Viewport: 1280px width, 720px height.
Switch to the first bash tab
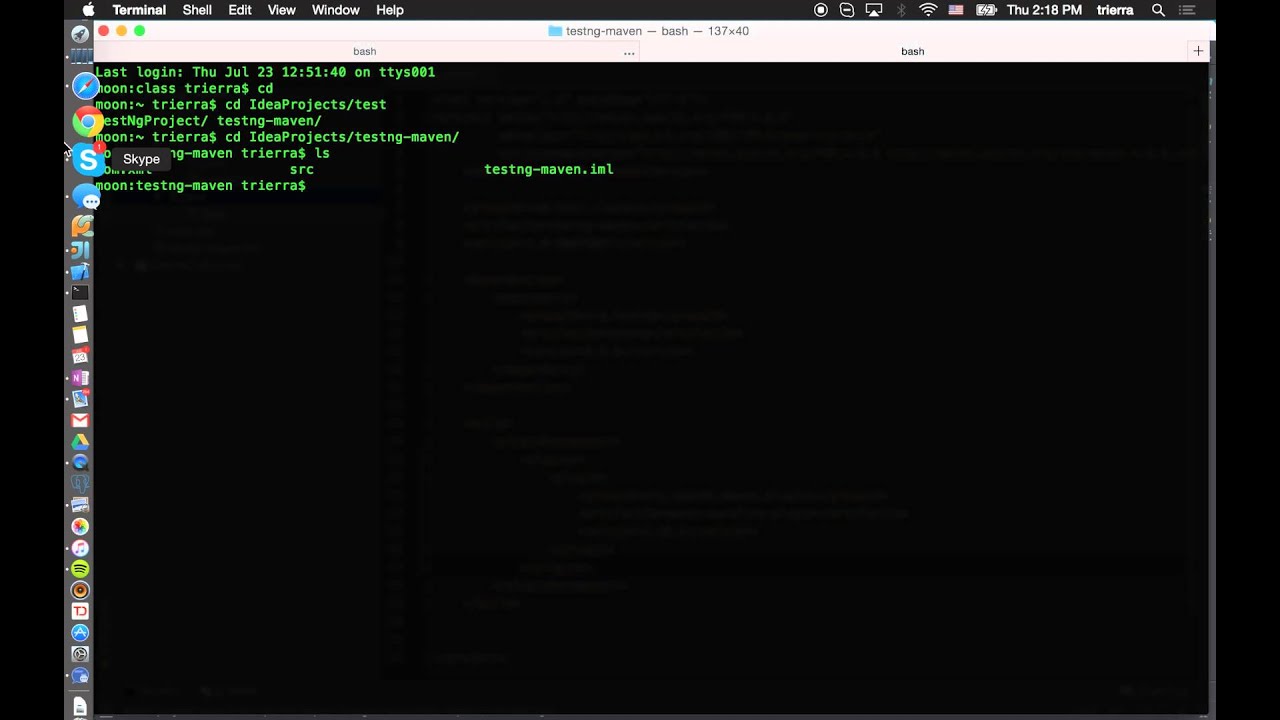coord(365,51)
